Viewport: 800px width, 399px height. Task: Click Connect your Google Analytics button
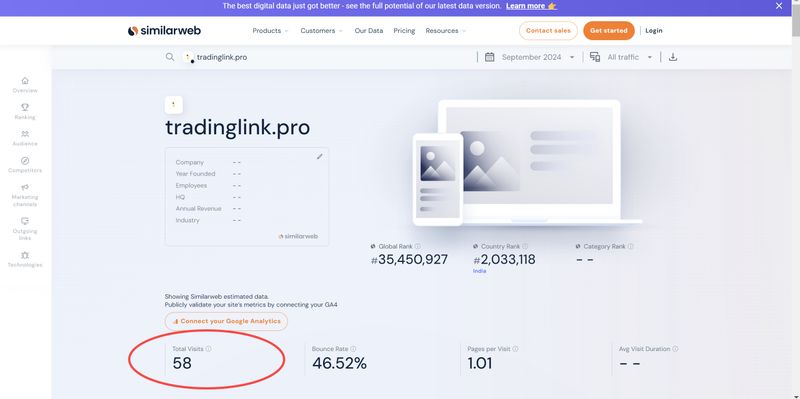227,321
